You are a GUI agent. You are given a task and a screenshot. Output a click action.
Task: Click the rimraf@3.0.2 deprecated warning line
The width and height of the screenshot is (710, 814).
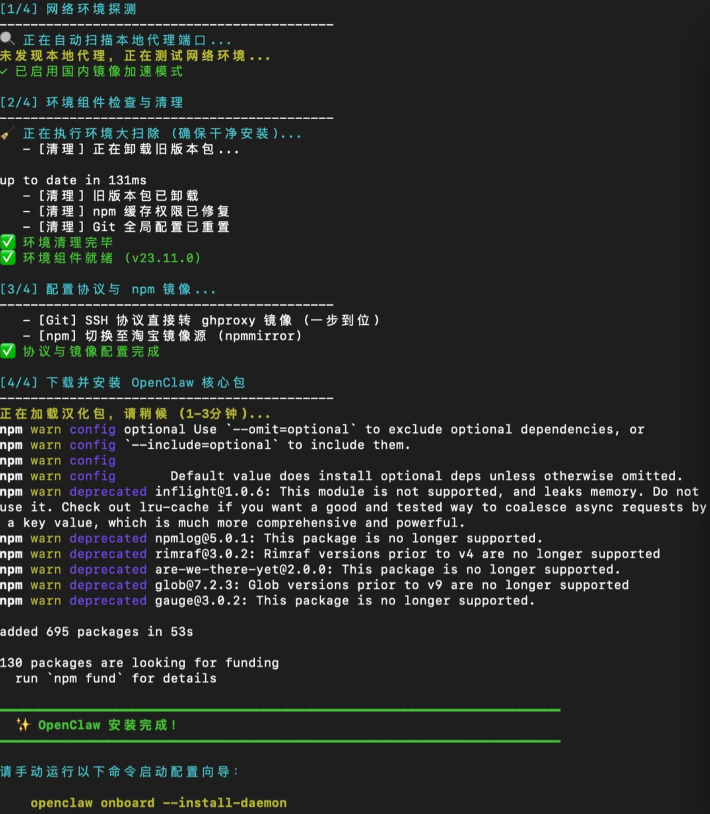click(330, 554)
